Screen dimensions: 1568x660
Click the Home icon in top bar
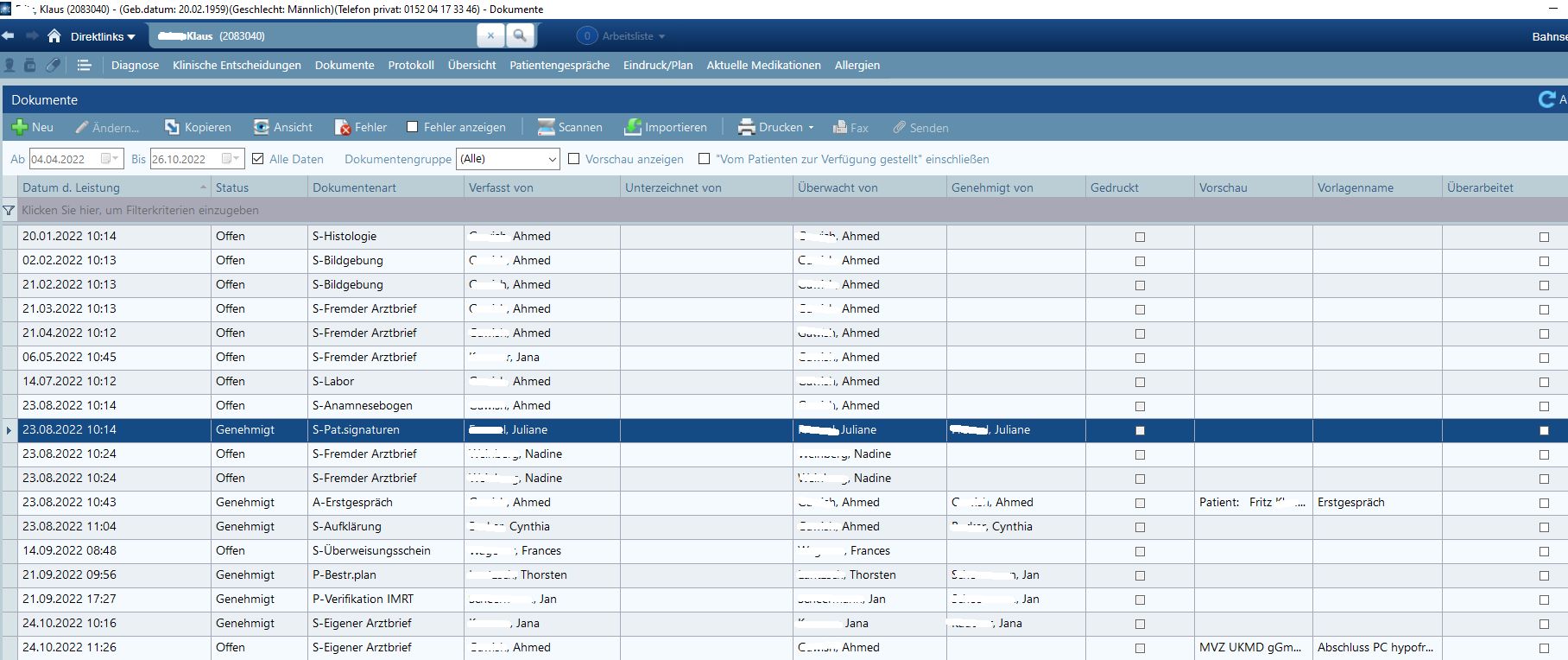(54, 36)
